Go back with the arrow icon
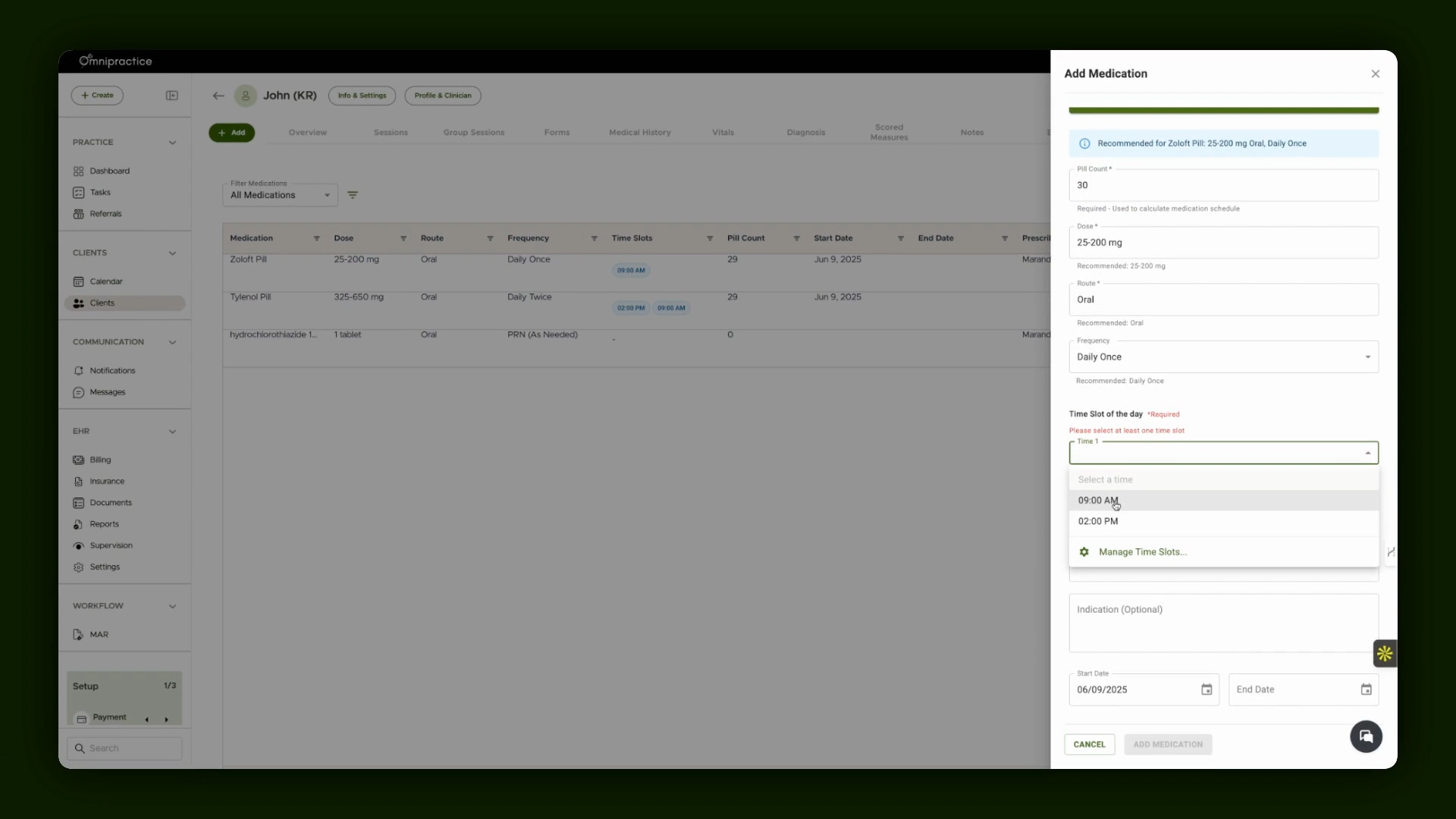The image size is (1456, 819). tap(218, 96)
